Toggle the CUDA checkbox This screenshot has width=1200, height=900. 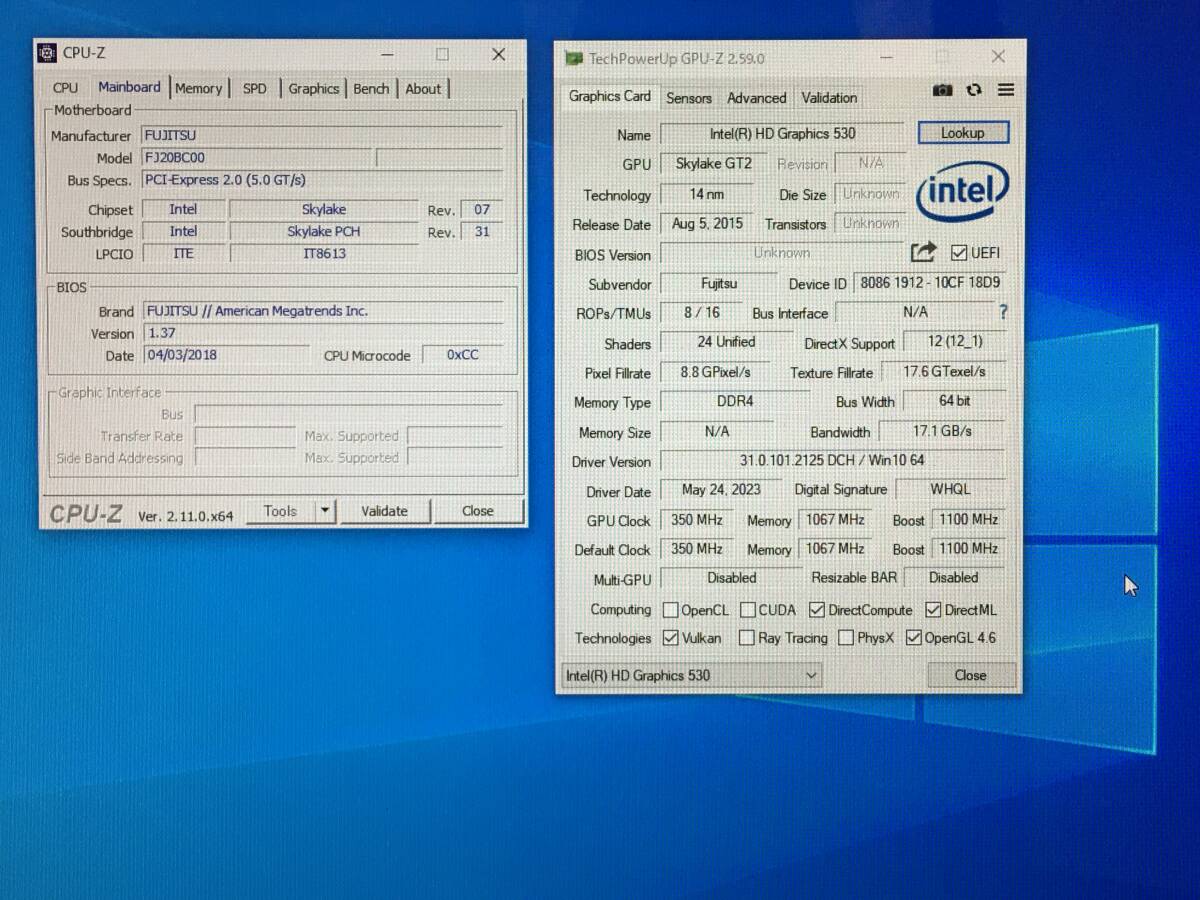pyautogui.click(x=748, y=609)
